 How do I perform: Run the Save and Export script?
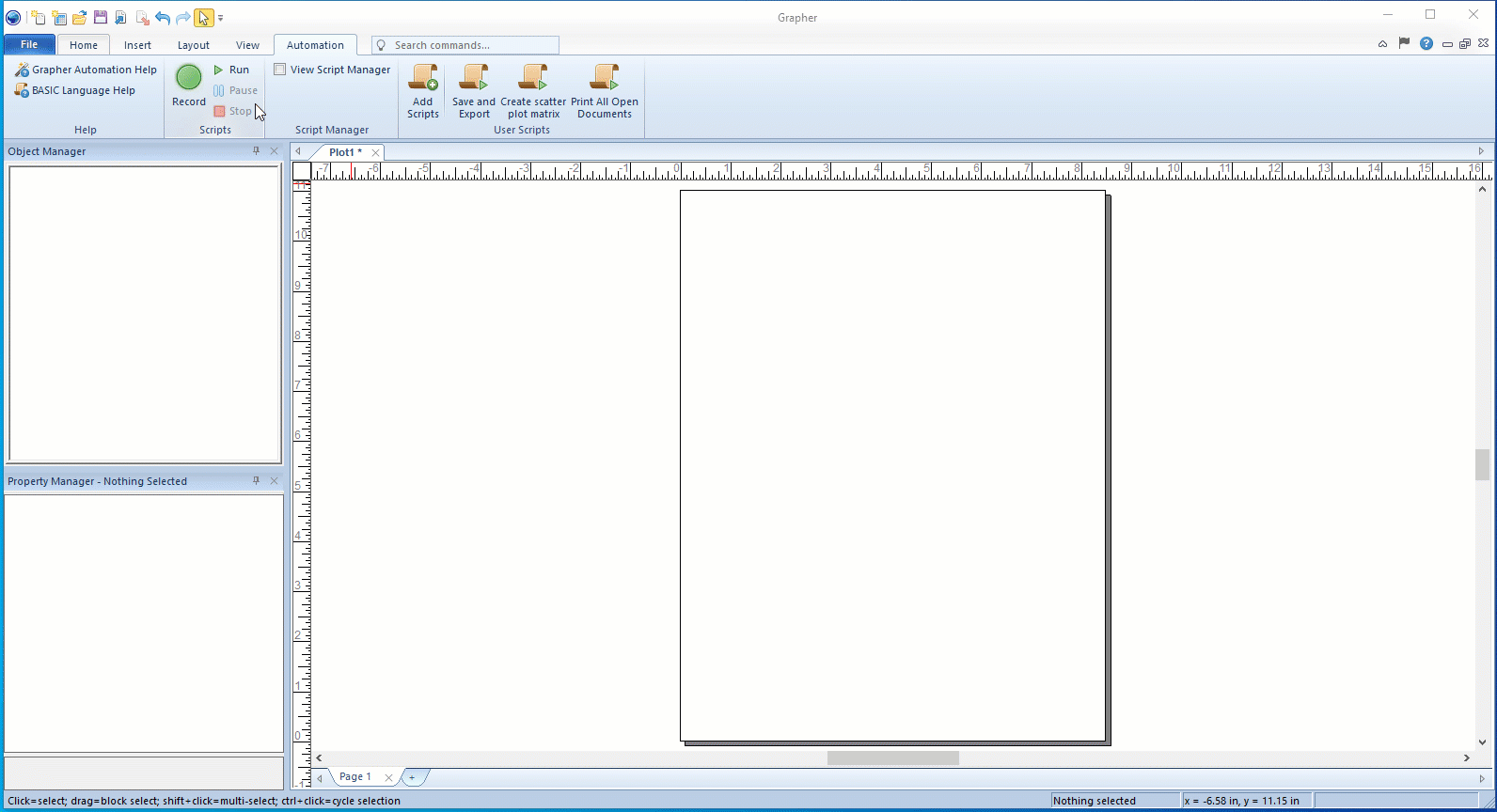point(474,91)
